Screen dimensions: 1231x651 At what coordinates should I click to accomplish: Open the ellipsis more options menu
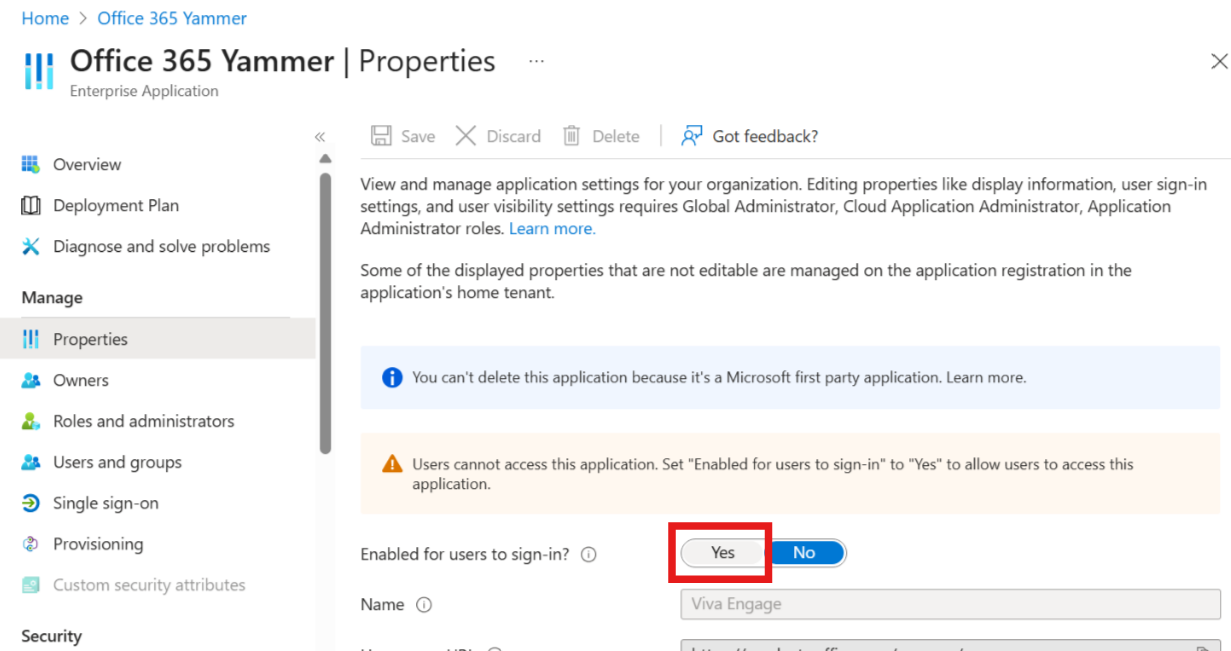[537, 61]
